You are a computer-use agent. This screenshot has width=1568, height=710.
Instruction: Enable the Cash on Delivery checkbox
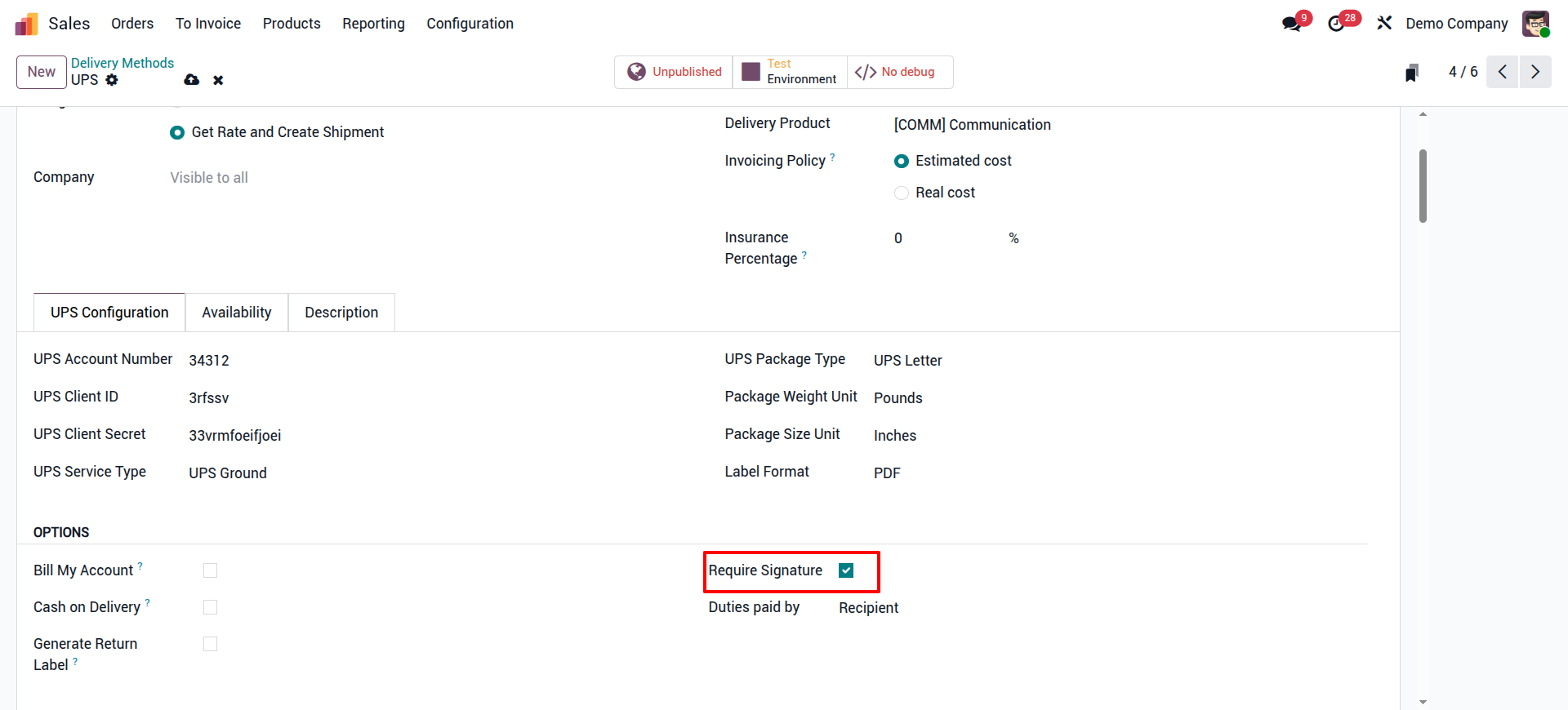coord(210,607)
